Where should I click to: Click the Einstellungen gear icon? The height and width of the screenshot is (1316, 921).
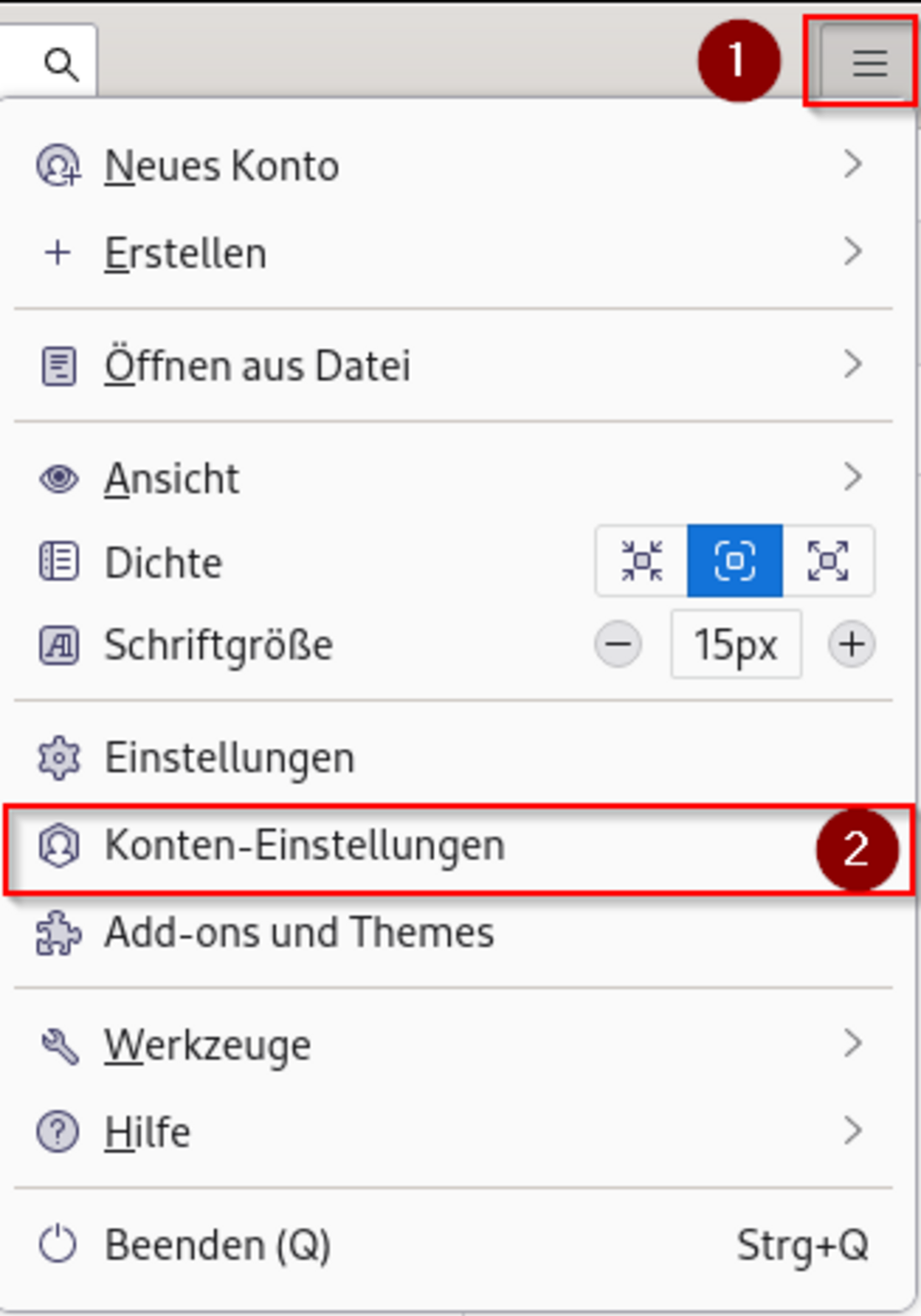[x=59, y=758]
